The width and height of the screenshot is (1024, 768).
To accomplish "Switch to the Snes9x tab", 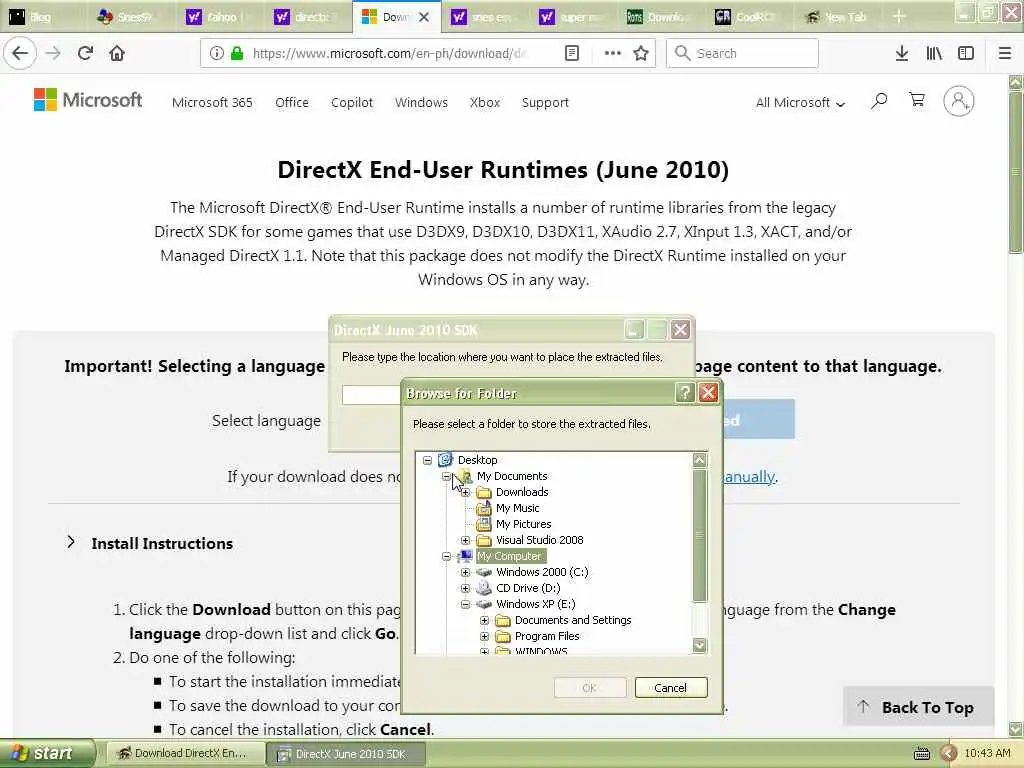I will pos(131,17).
